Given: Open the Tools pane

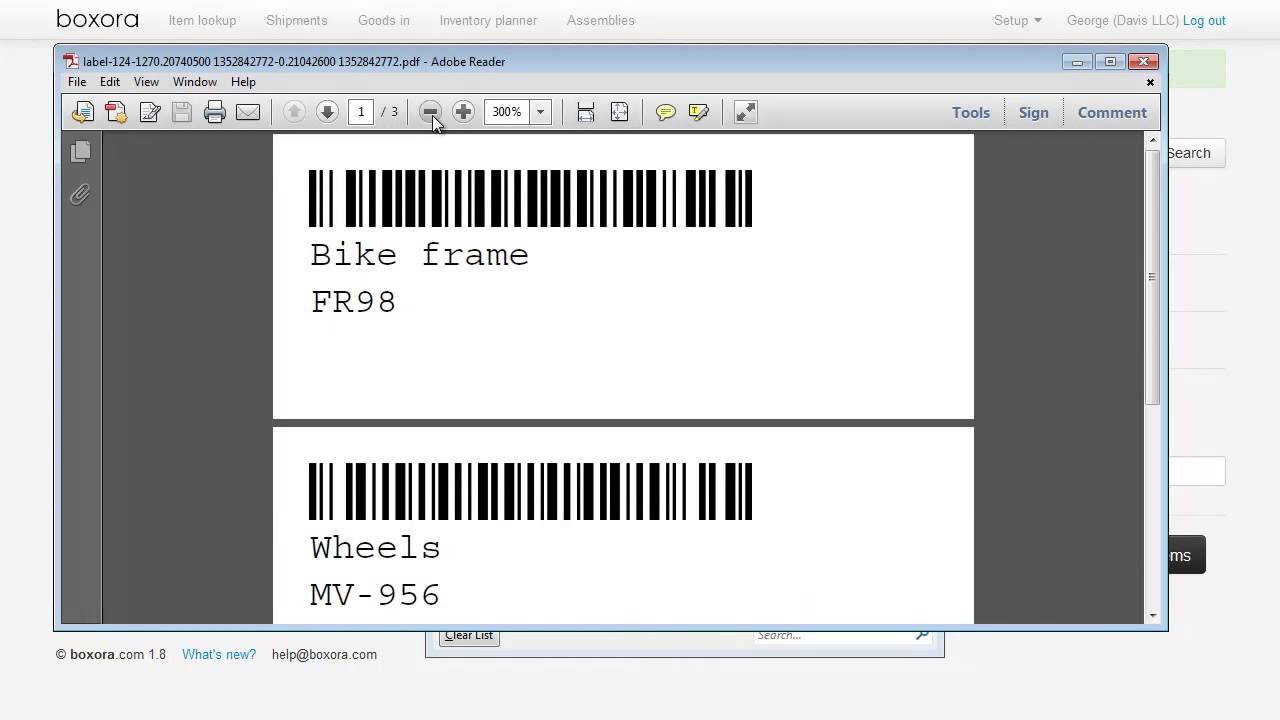Looking at the screenshot, I should [971, 112].
